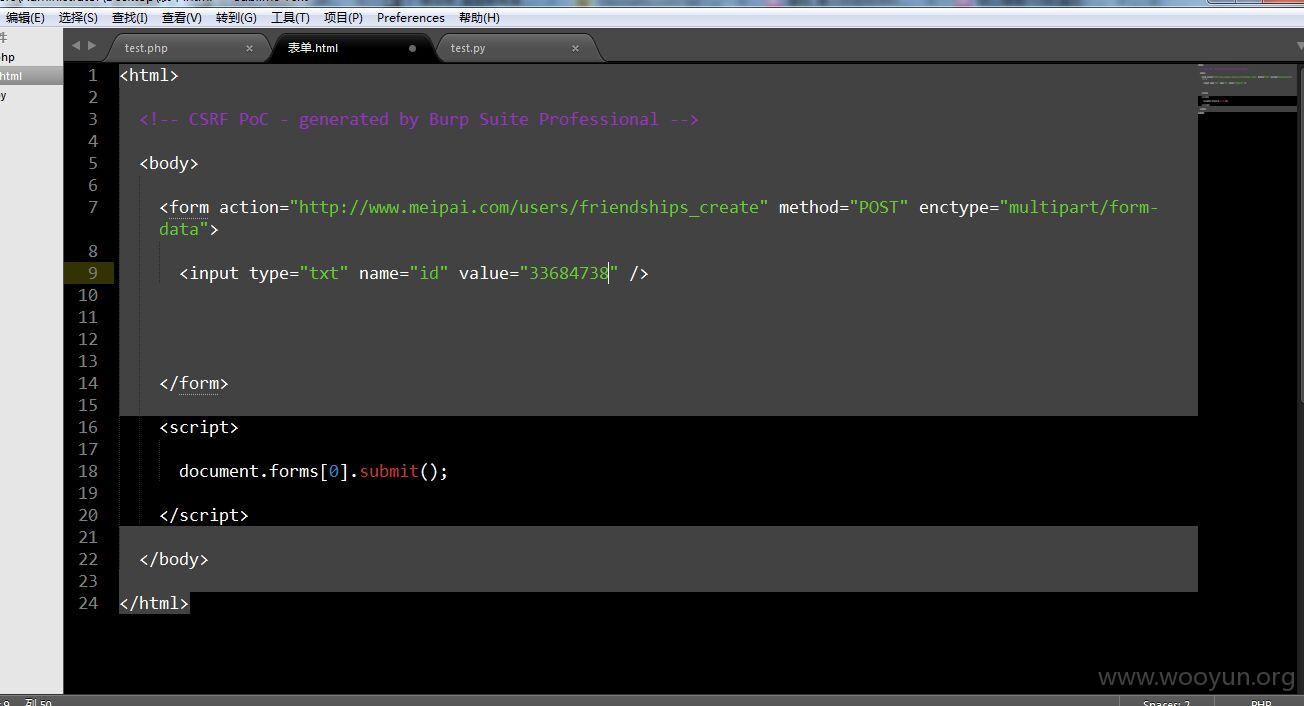Open the 帮助(H) menu
The height and width of the screenshot is (706, 1304).
(x=479, y=18)
